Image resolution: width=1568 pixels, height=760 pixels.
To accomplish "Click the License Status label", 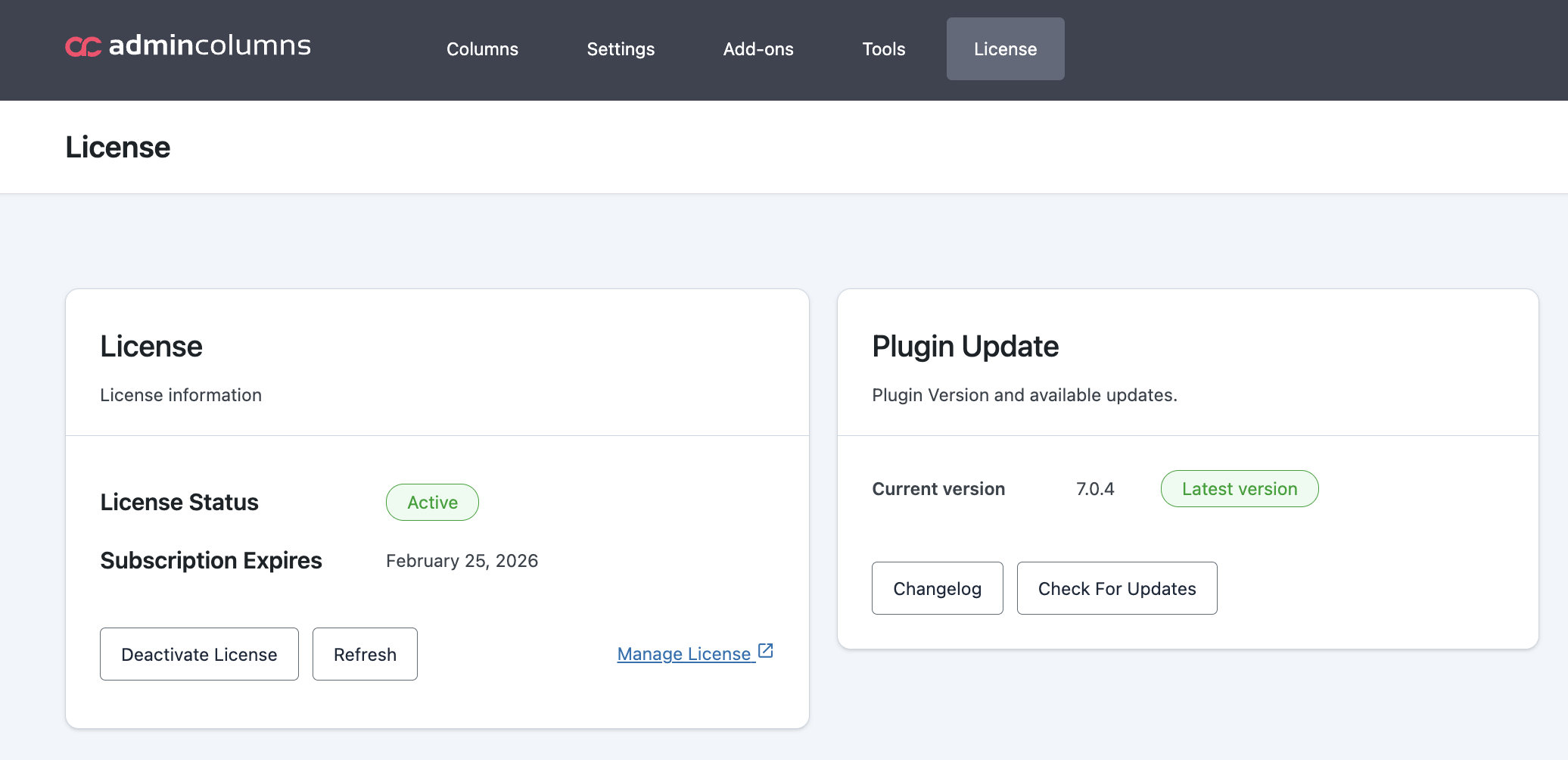I will coord(179,502).
